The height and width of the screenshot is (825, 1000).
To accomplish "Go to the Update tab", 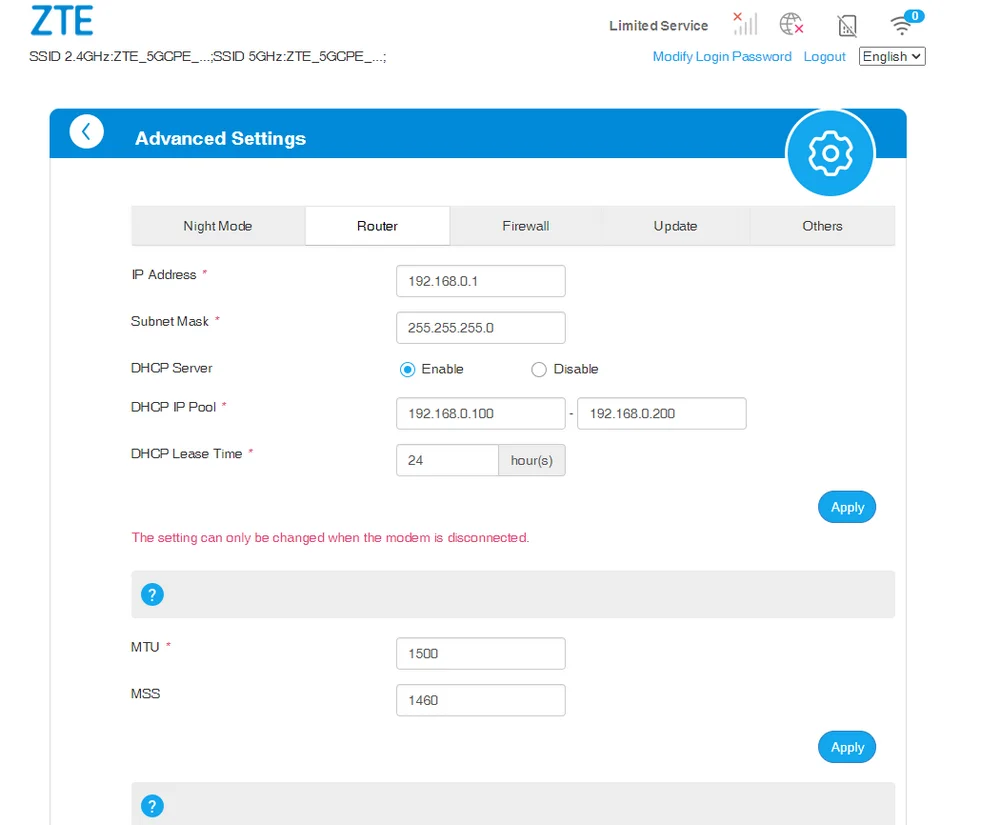I will (675, 226).
